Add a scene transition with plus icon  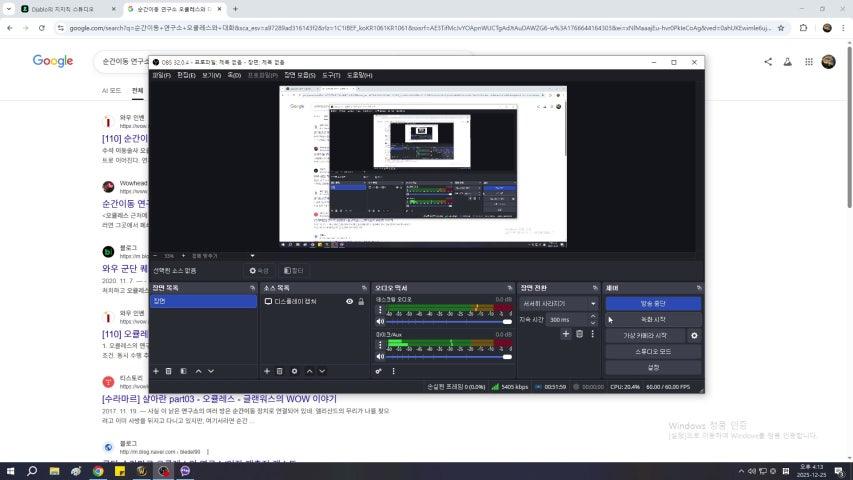(x=565, y=334)
